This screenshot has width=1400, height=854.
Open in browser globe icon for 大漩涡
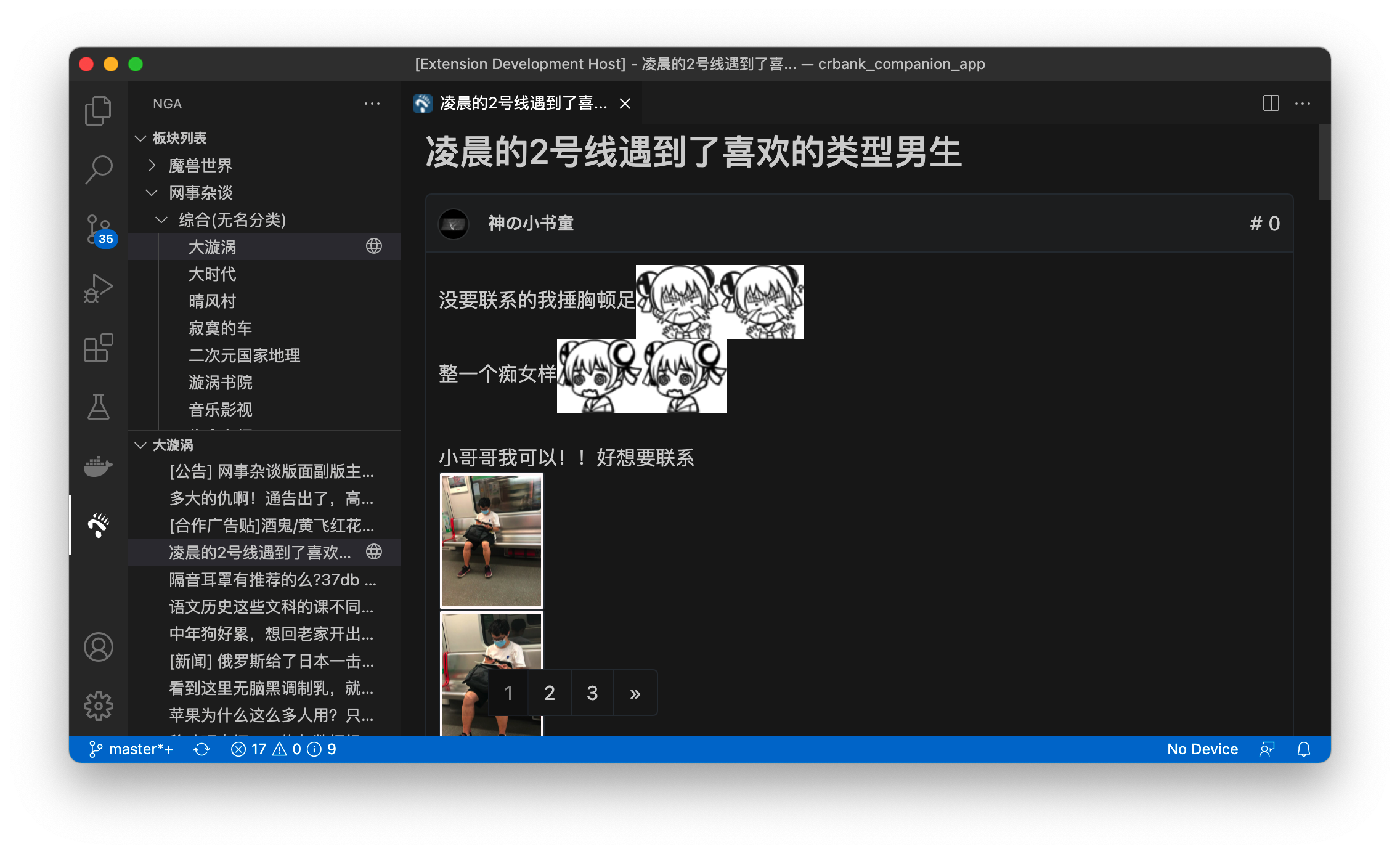pos(374,246)
